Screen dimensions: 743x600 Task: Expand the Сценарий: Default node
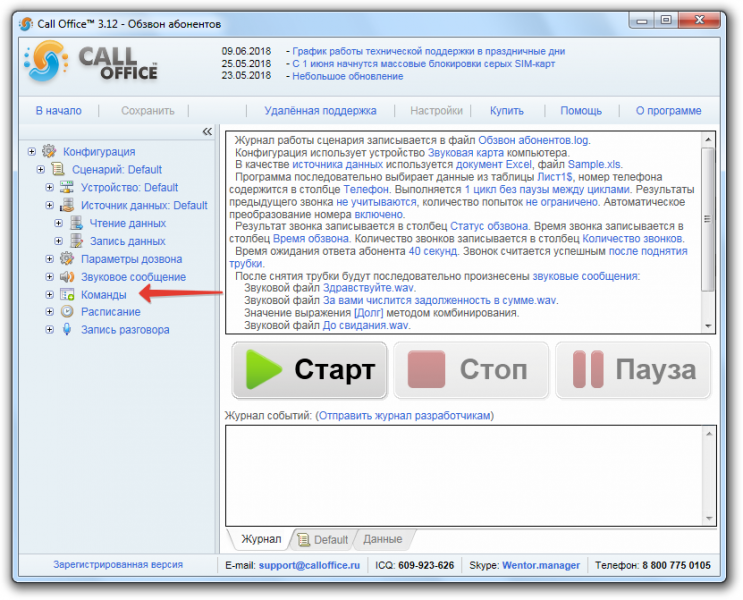click(41, 169)
